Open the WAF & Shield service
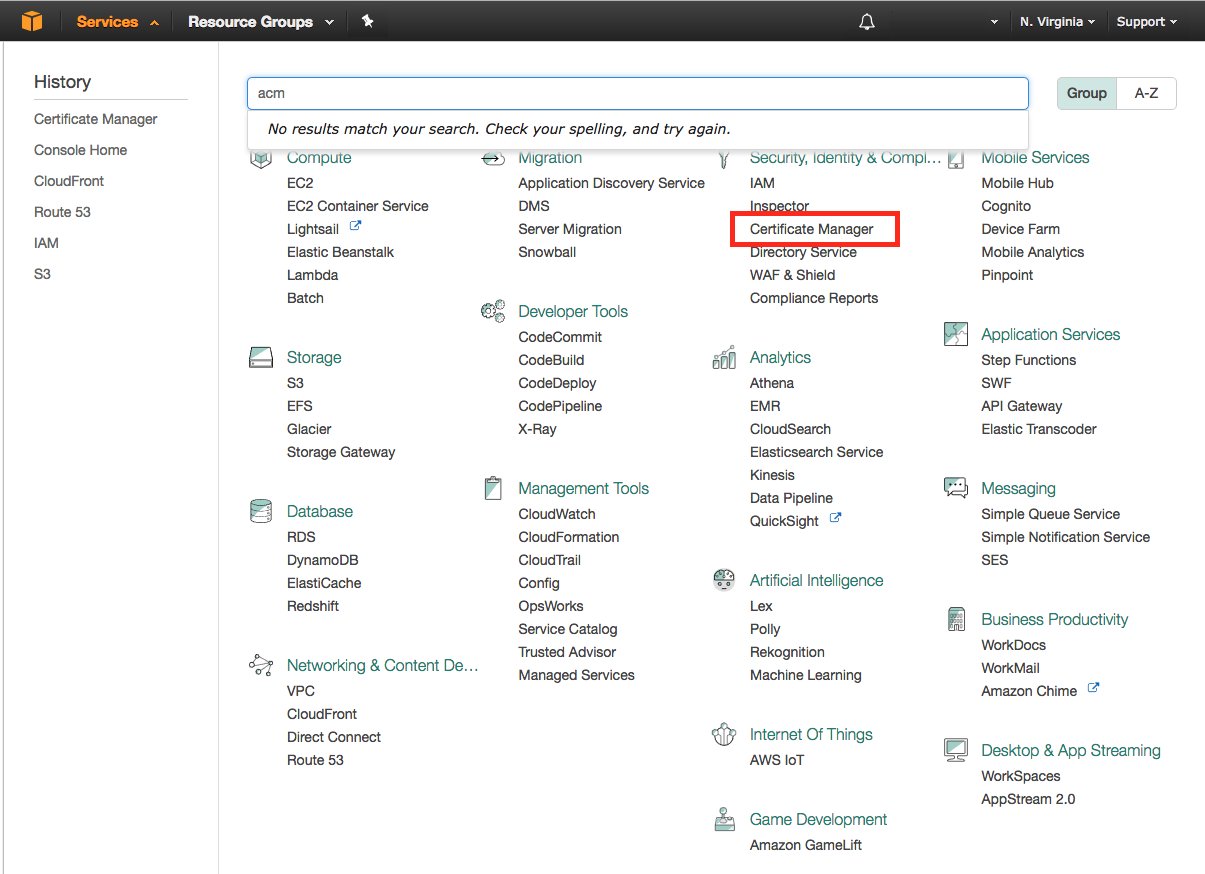The width and height of the screenshot is (1205, 874). [x=793, y=275]
